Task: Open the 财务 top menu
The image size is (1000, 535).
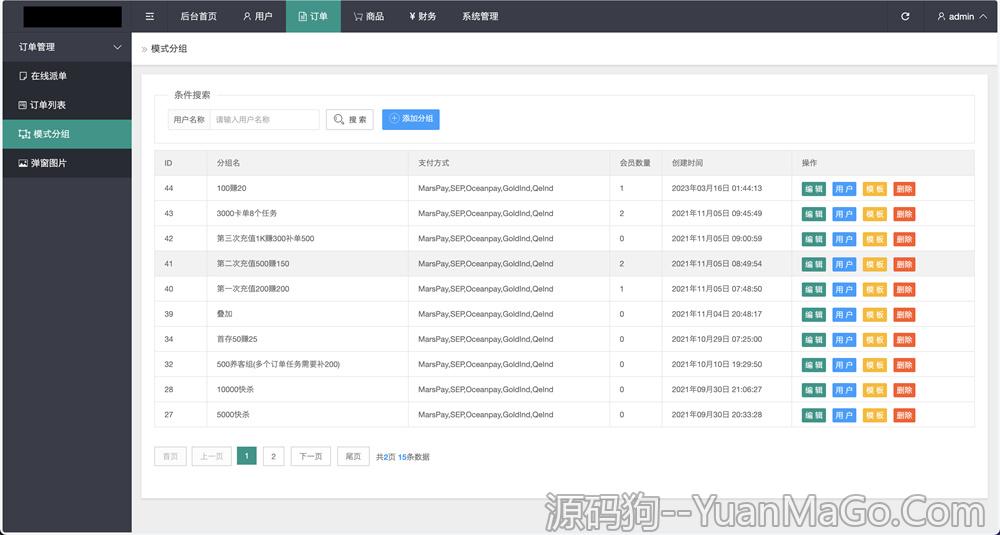Action: (x=423, y=17)
